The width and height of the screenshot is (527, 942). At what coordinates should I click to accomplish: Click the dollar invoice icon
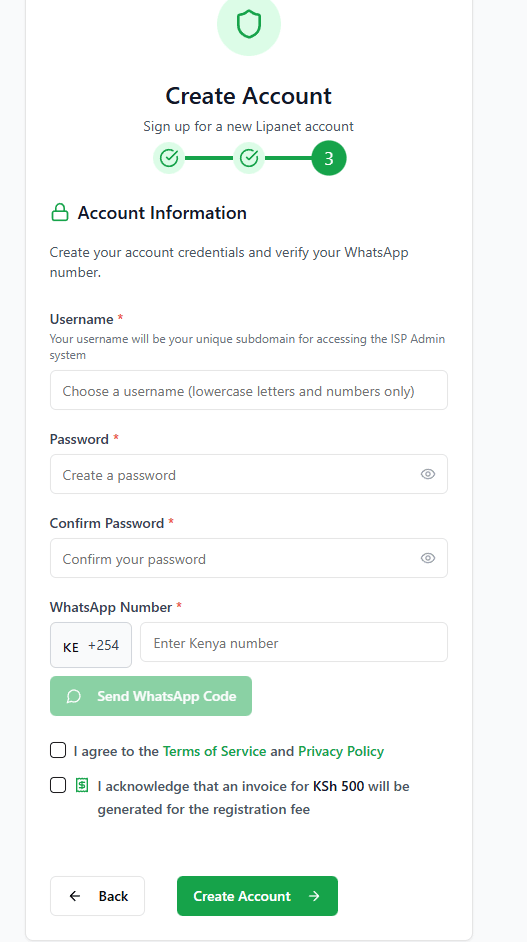(x=82, y=785)
